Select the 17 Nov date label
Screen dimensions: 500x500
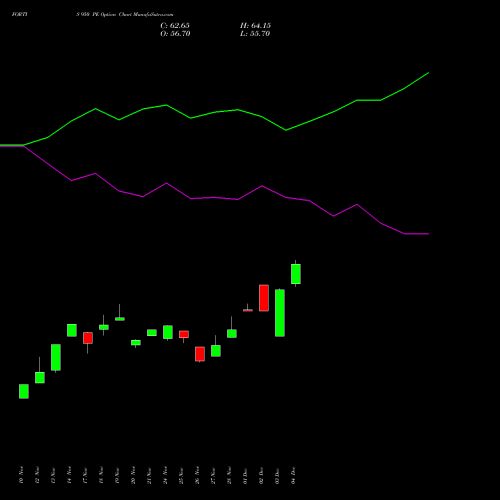click(85, 475)
